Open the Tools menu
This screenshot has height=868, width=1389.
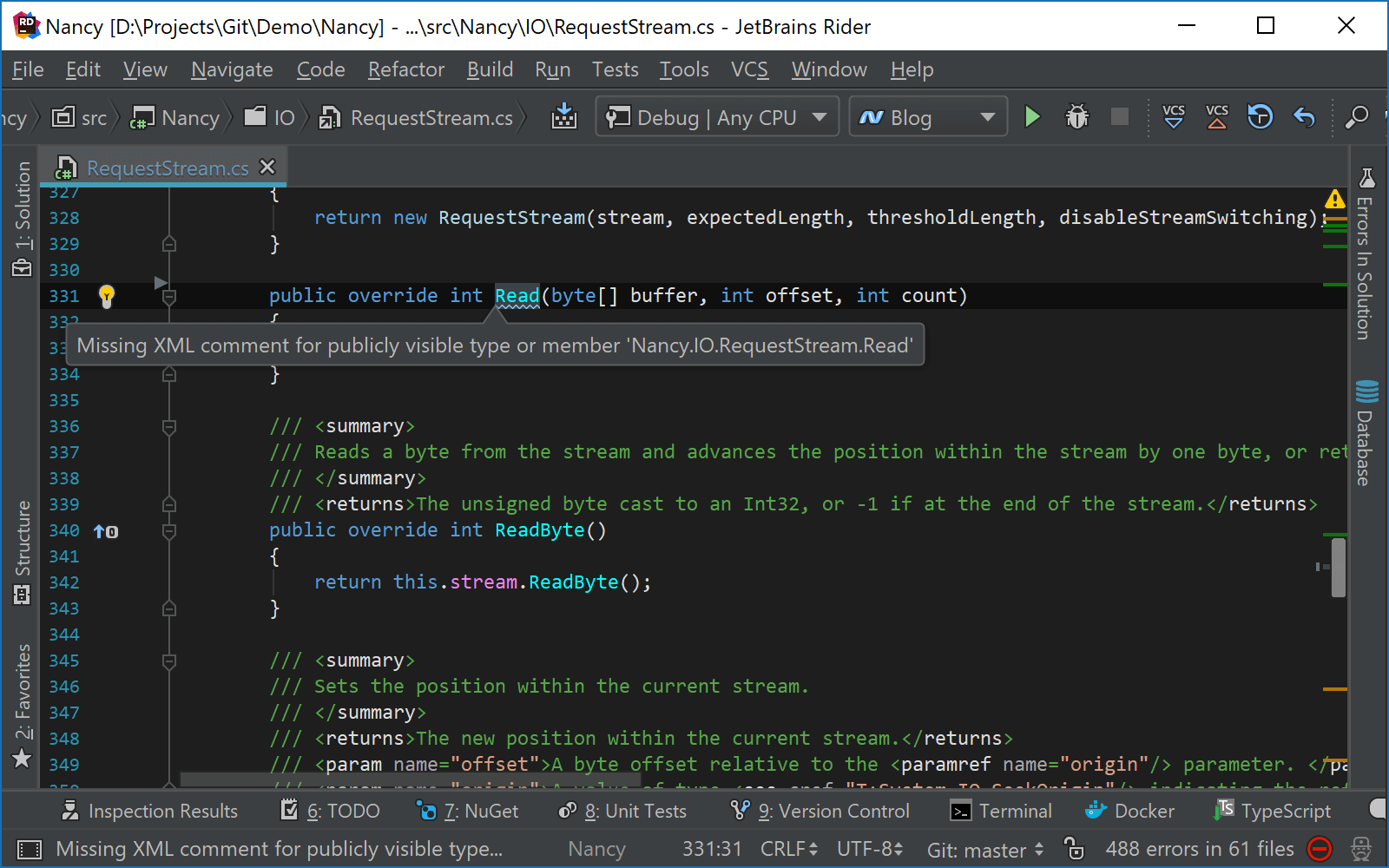click(684, 69)
